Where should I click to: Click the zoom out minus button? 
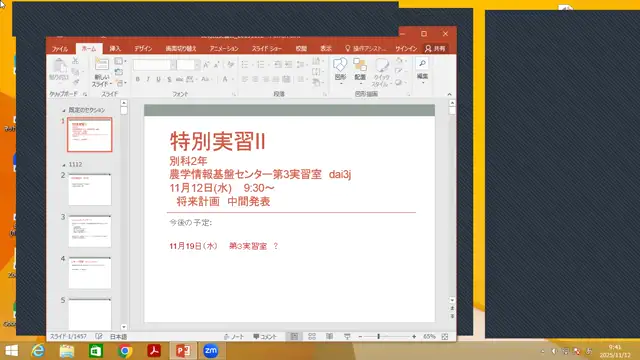click(x=360, y=337)
